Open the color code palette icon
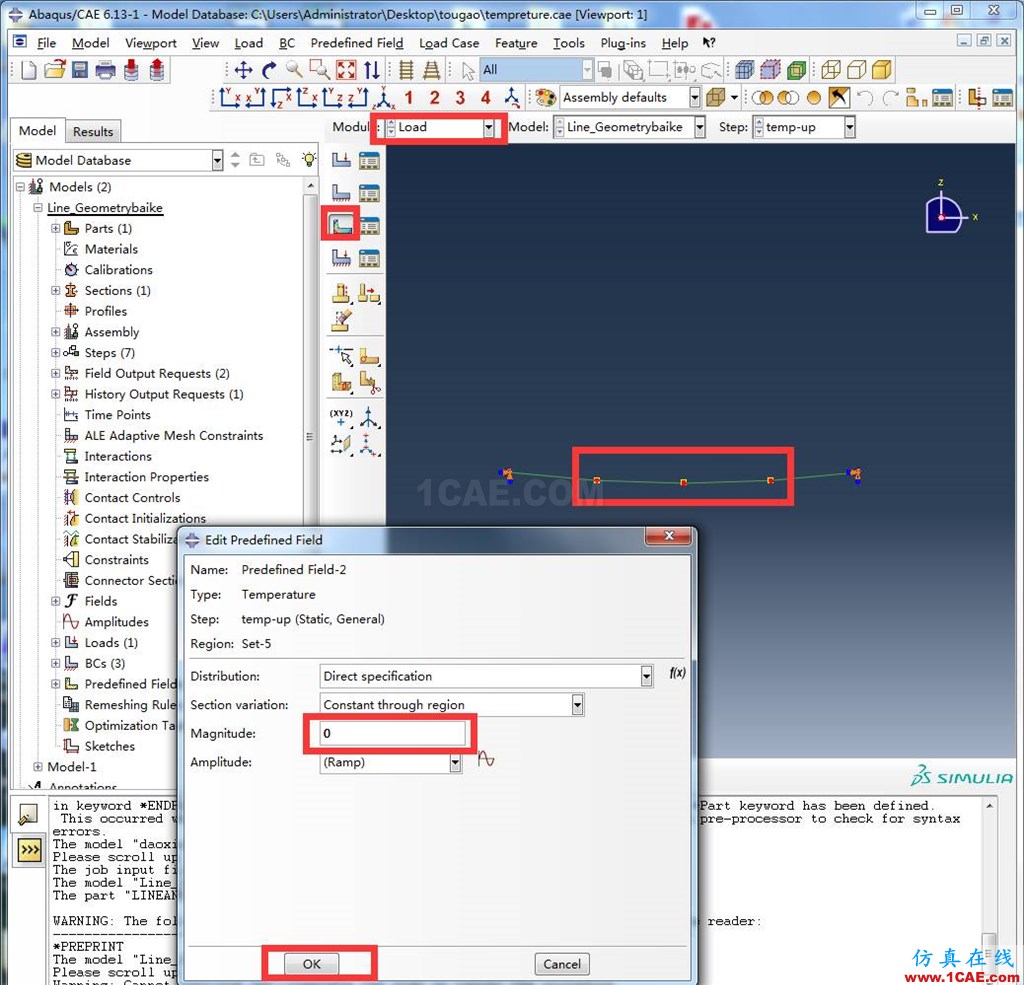This screenshot has width=1024, height=985. pyautogui.click(x=545, y=98)
